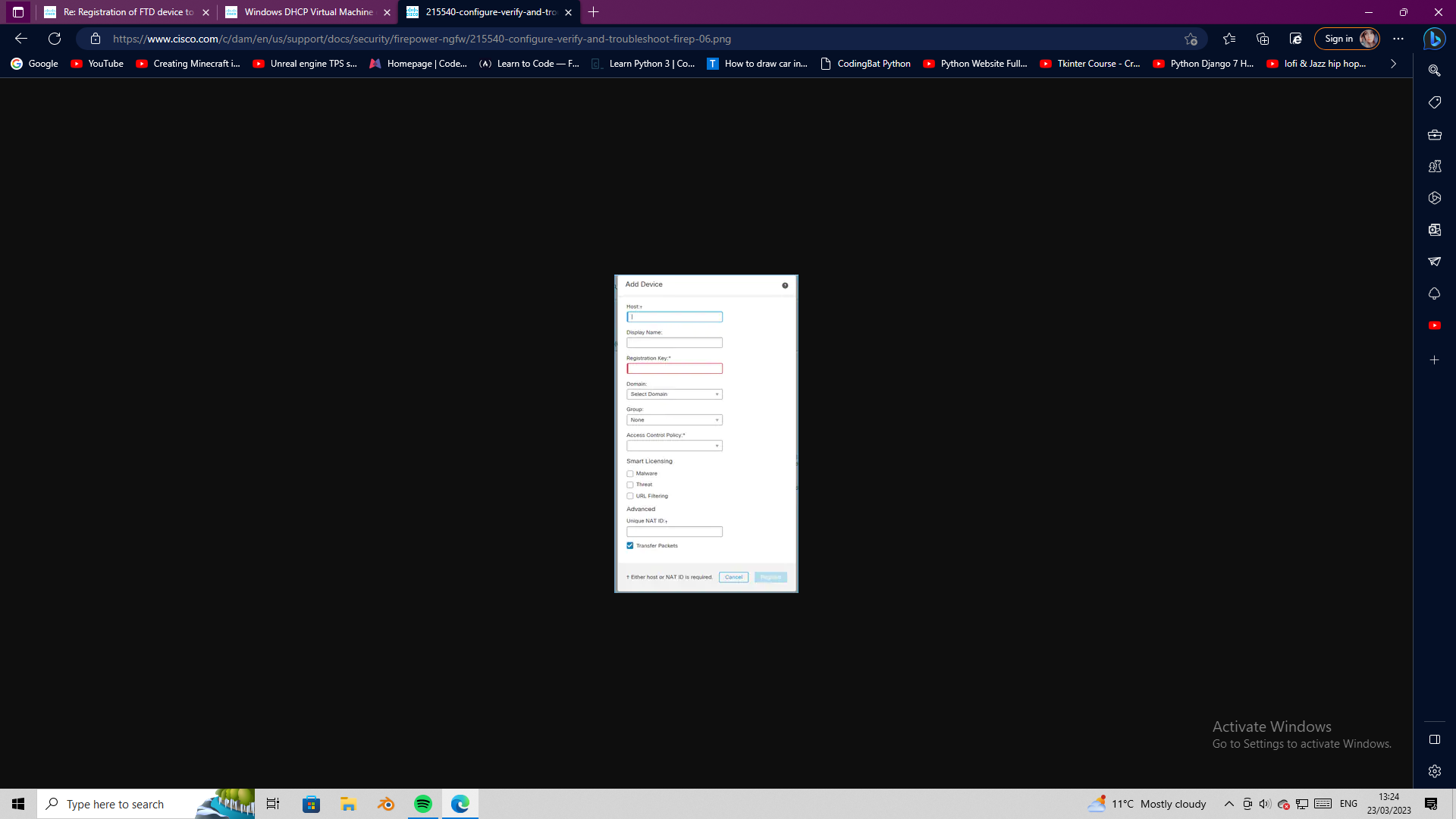This screenshot has height=819, width=1456.
Task: Enable the URL Filtering checkbox
Action: tap(630, 496)
